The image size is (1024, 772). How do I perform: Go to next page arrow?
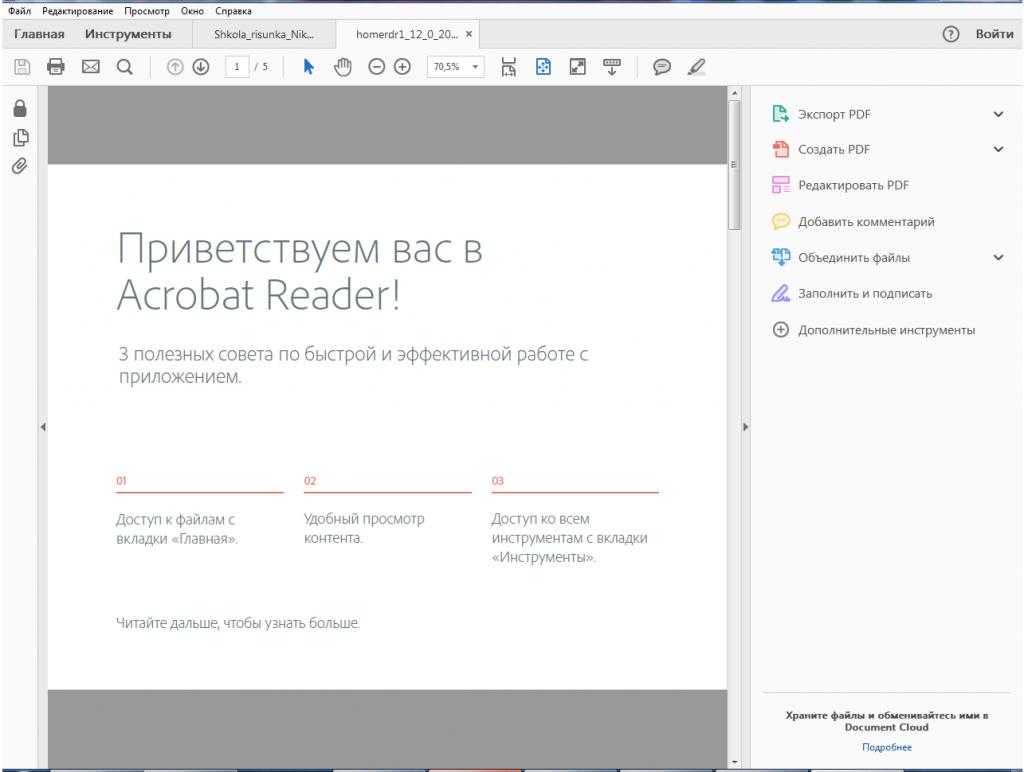point(200,67)
